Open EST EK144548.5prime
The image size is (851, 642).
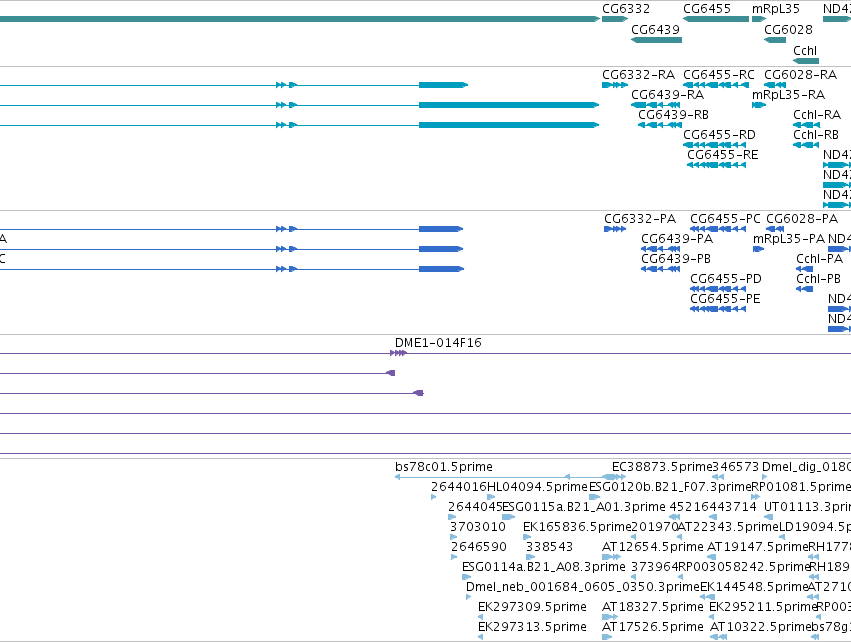(x=754, y=587)
